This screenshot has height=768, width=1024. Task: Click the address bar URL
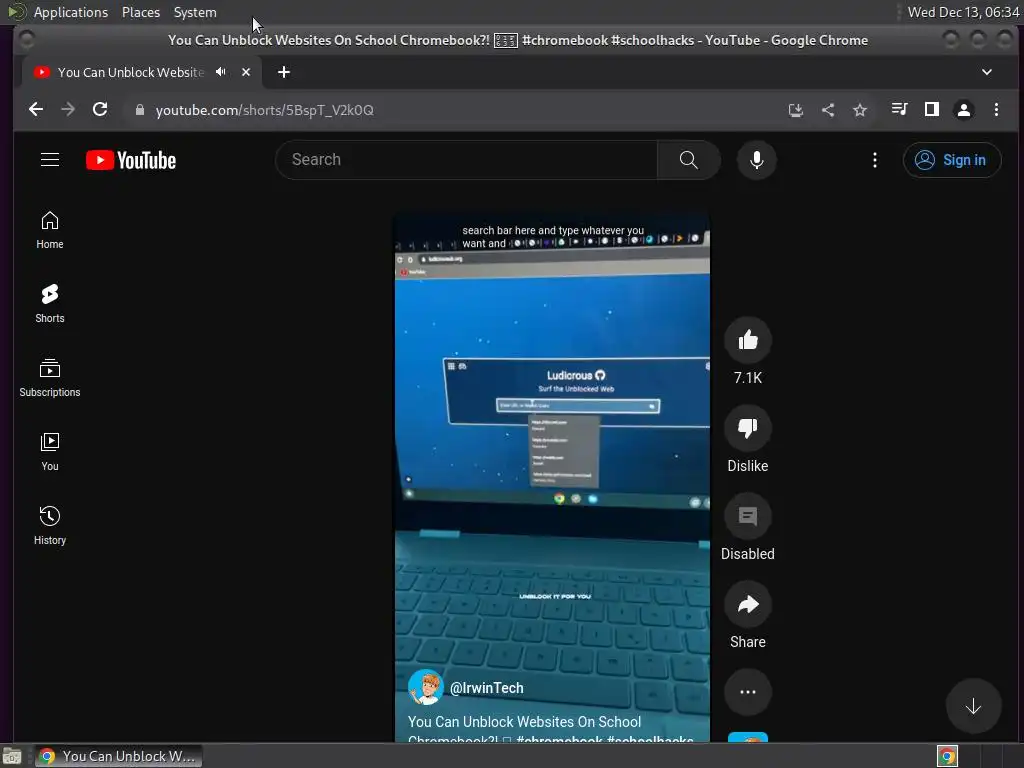pyautogui.click(x=264, y=110)
